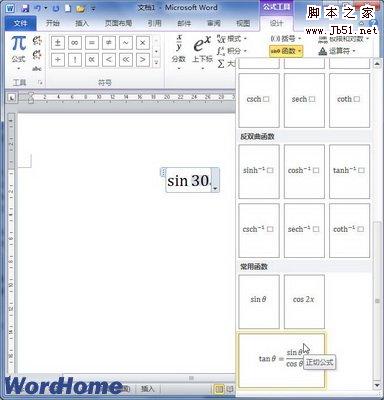The image size is (384, 400).
Task: Insert the ∝ proportional-to symbol
Action: pyautogui.click(x=92, y=60)
